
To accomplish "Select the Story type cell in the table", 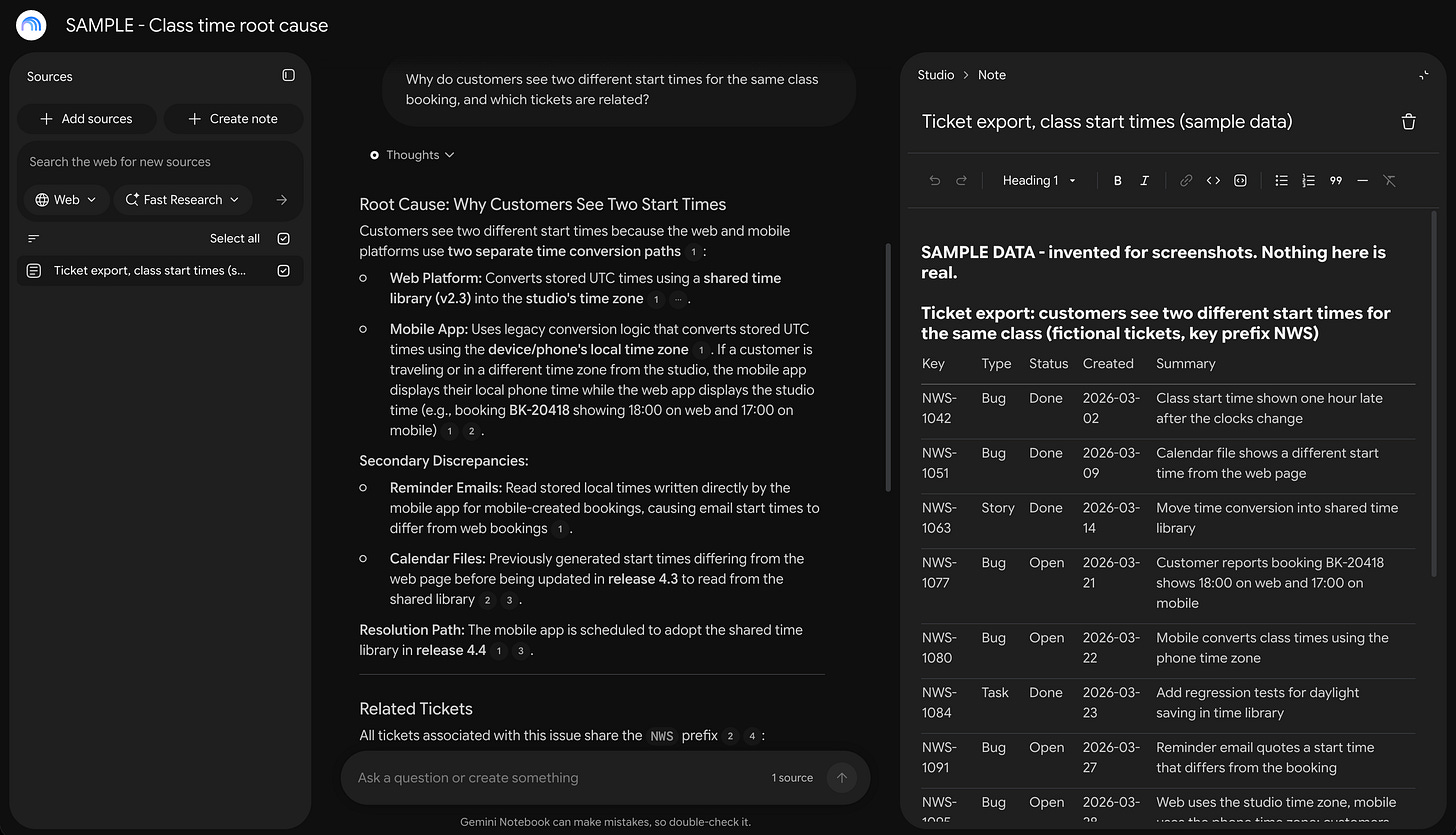I will pyautogui.click(x=997, y=508).
